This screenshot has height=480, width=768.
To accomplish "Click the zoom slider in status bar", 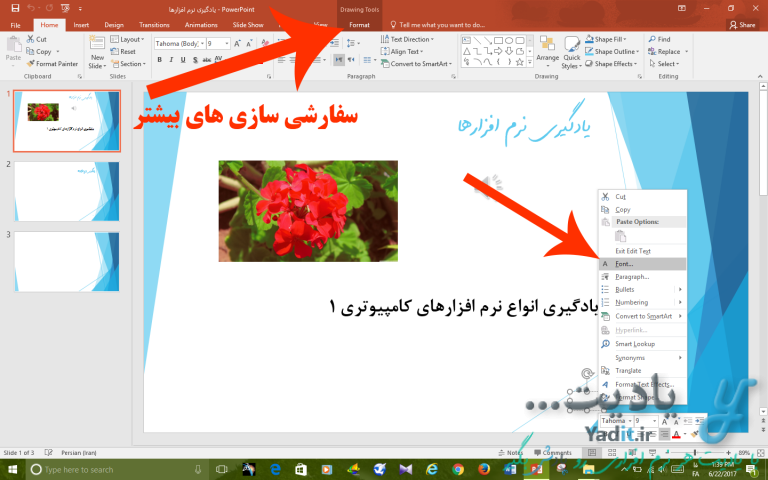I will [695, 453].
